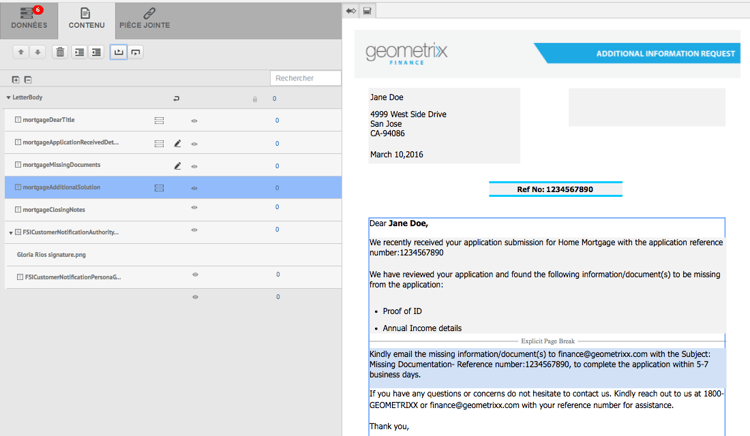Toggle eye icon in the bottom empty row
750x436 pixels.
point(195,297)
